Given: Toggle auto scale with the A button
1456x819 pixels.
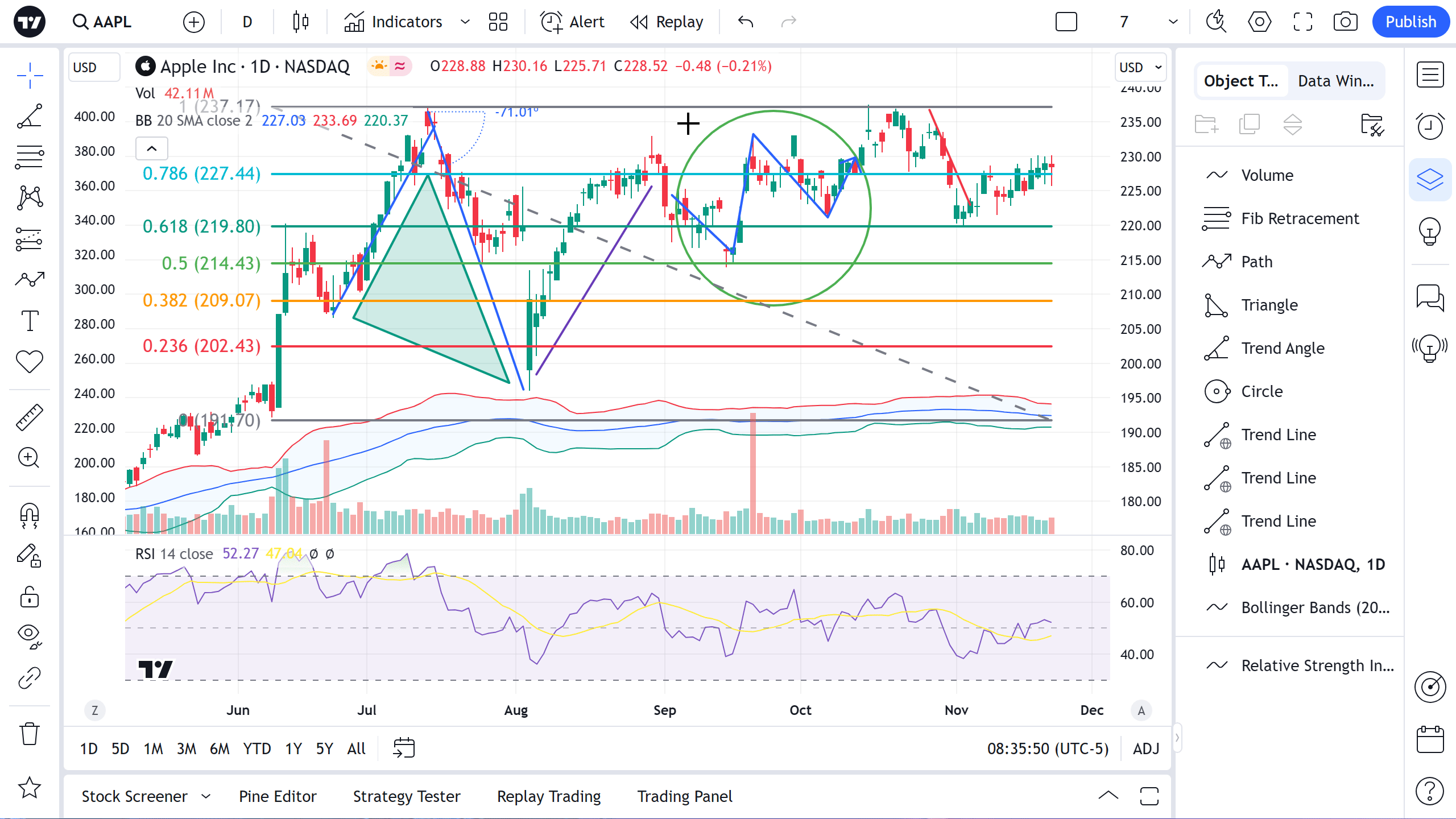Looking at the screenshot, I should pos(1141,710).
